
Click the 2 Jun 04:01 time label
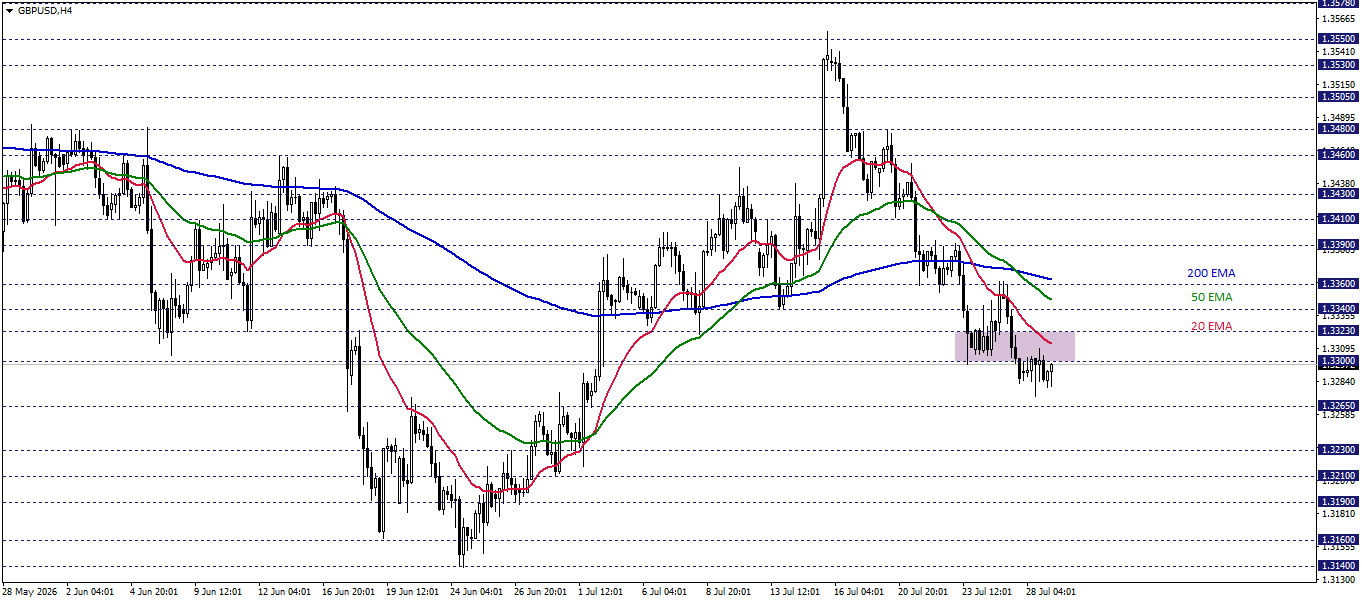[x=92, y=591]
